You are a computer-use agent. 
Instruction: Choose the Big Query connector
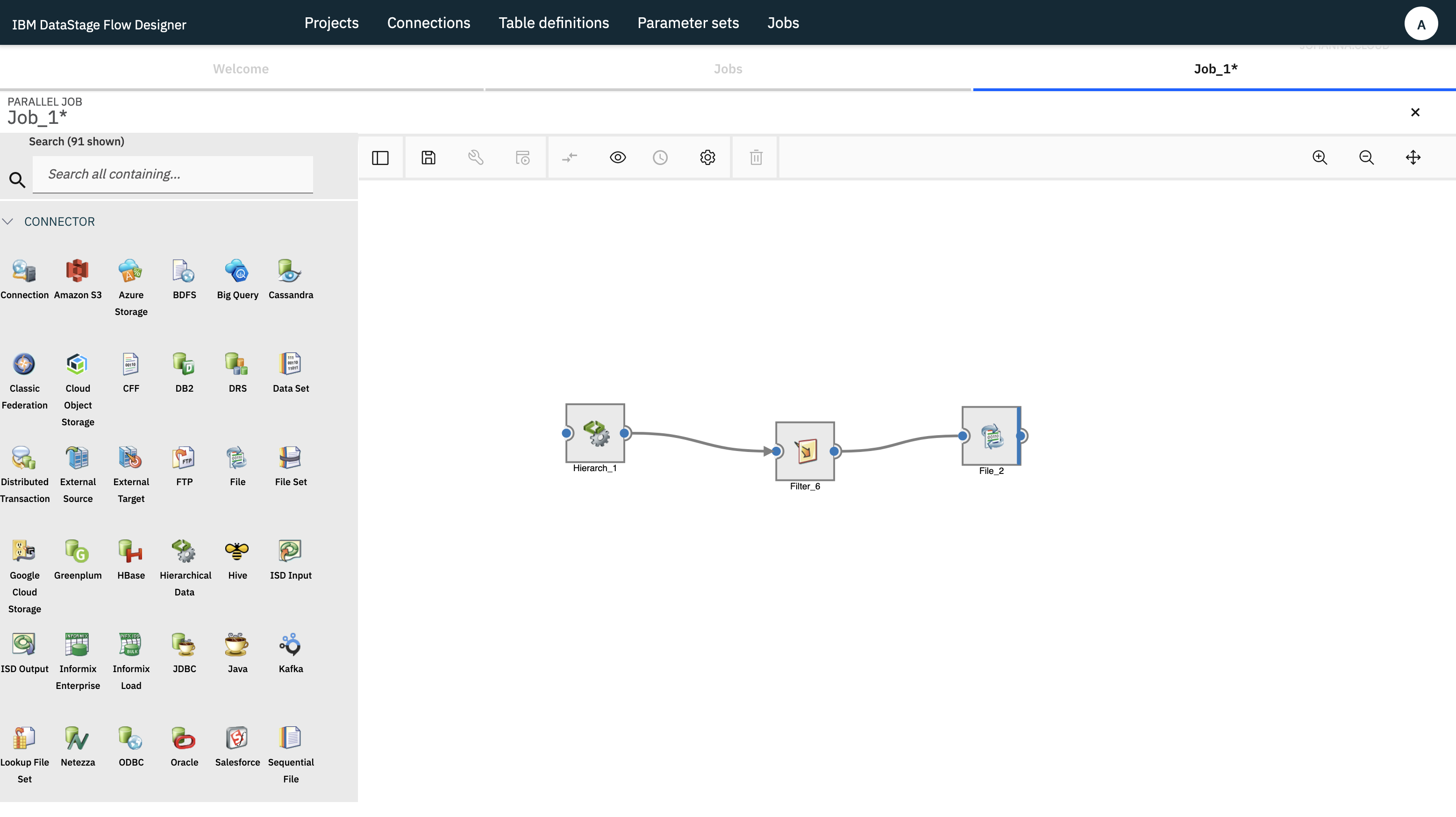click(x=237, y=271)
